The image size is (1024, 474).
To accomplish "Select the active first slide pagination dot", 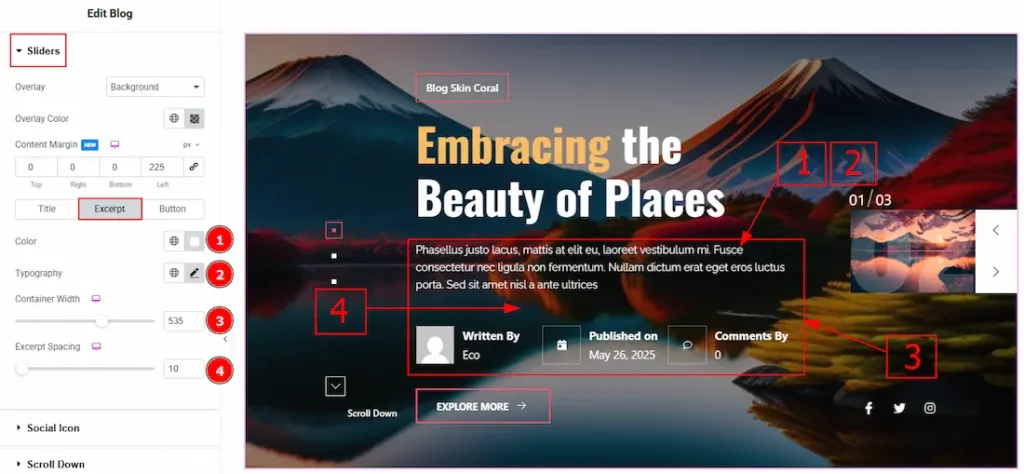I will click(x=335, y=230).
